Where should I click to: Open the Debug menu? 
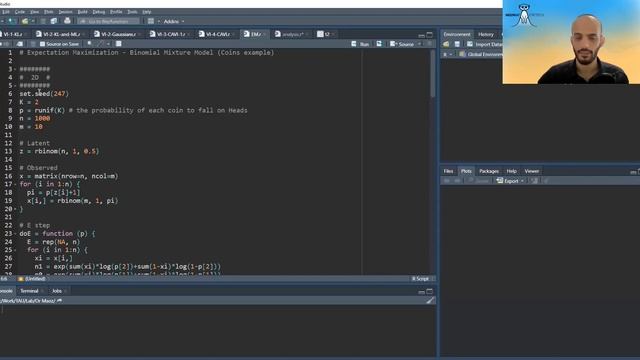click(x=99, y=12)
